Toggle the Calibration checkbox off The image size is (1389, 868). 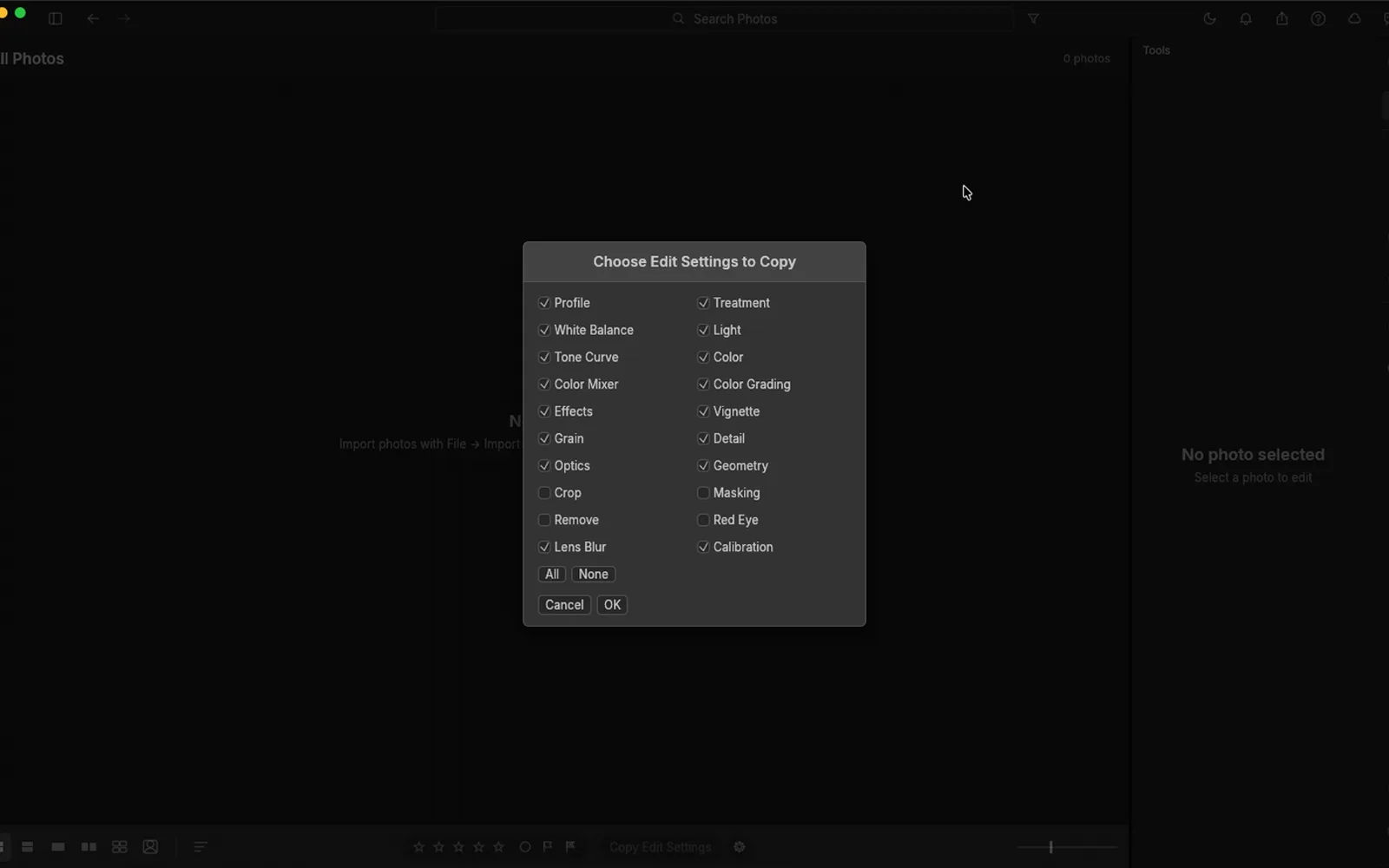[703, 547]
